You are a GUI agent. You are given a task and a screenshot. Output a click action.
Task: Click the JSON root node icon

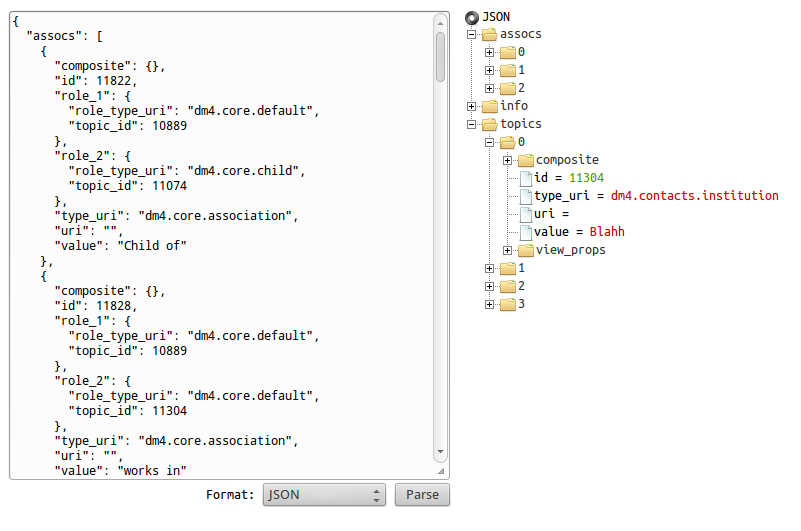click(x=472, y=17)
